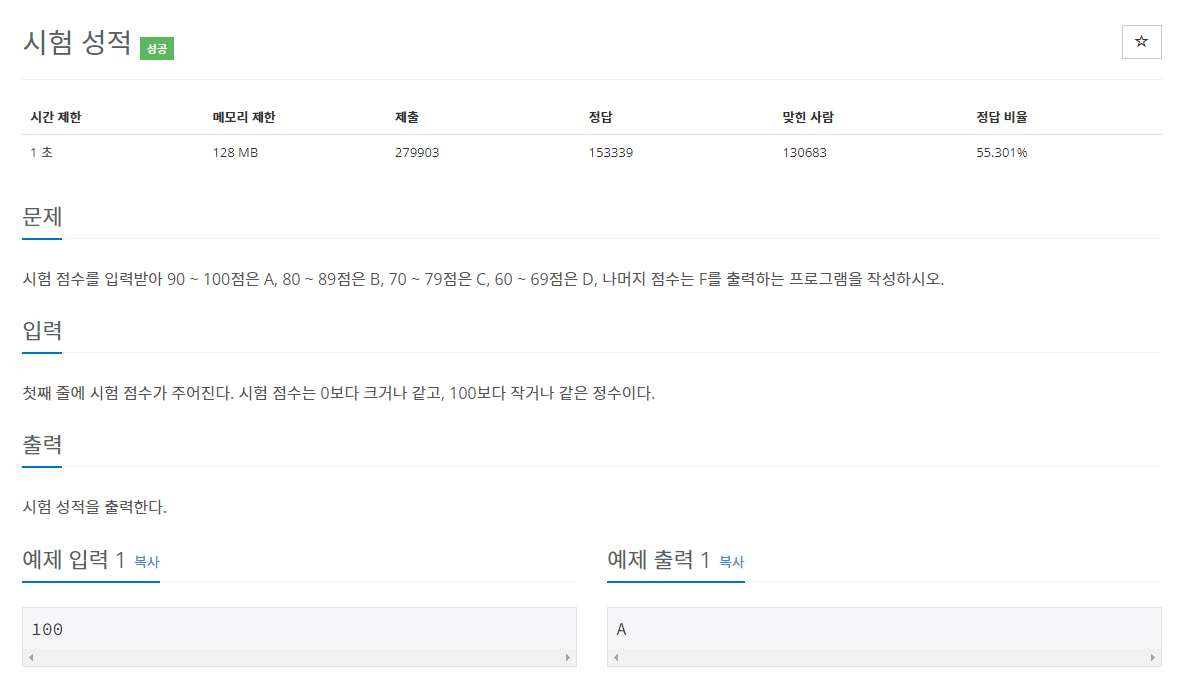
Task: Click the memory limit value 128 MB
Action: click(x=235, y=152)
